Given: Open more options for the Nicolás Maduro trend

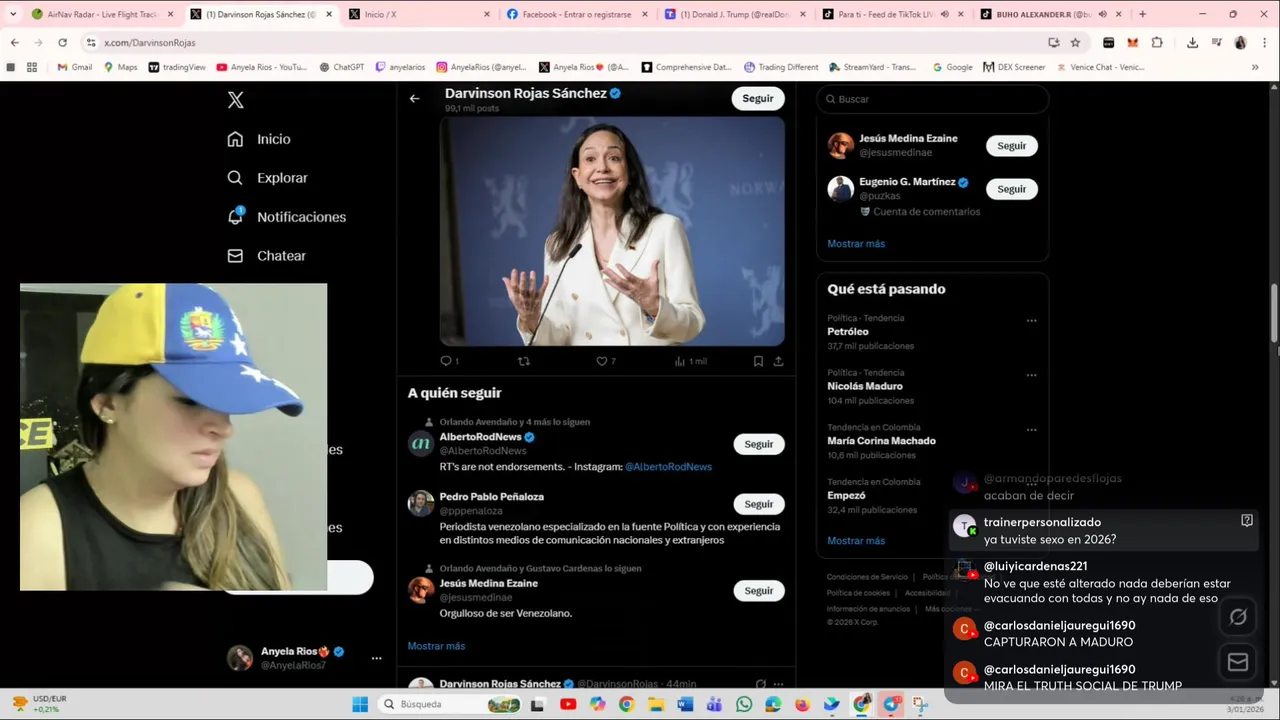Looking at the screenshot, I should click(x=1031, y=376).
